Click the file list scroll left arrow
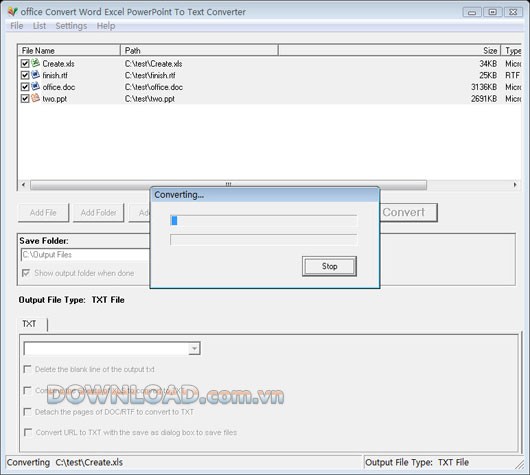530x475 pixels. click(23, 185)
